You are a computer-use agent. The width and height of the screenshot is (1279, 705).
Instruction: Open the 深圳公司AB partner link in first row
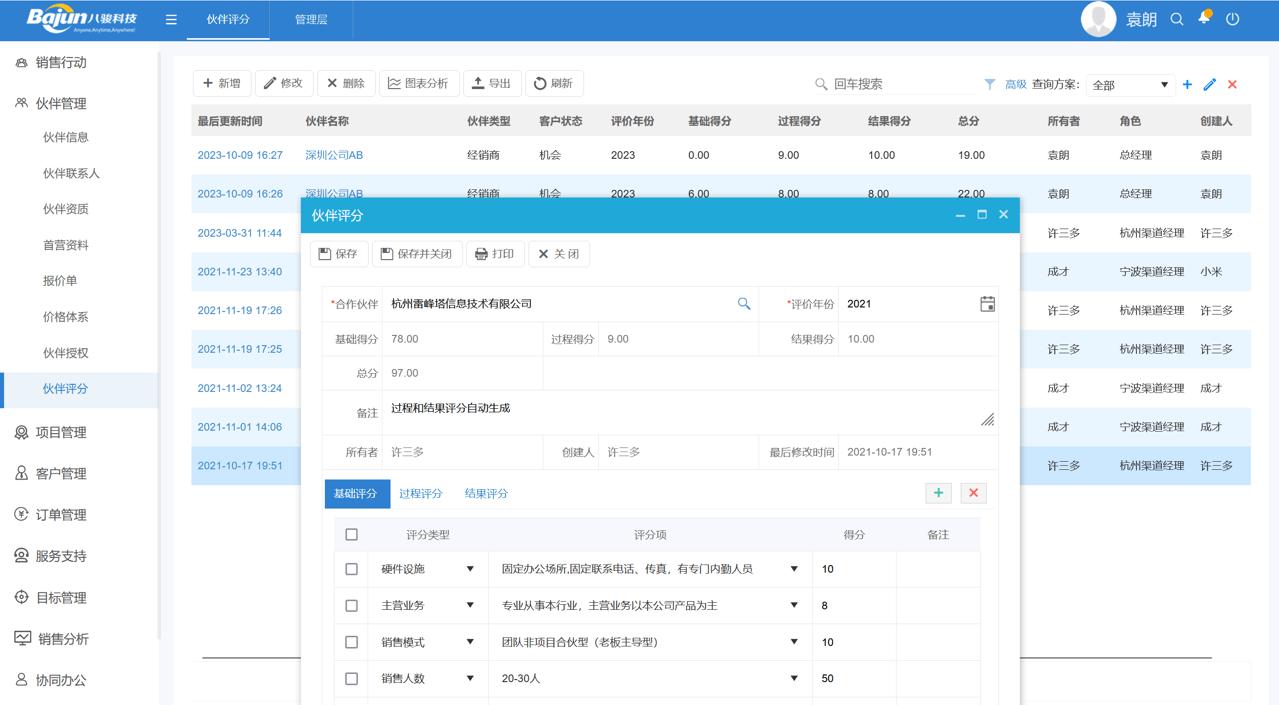click(x=334, y=156)
